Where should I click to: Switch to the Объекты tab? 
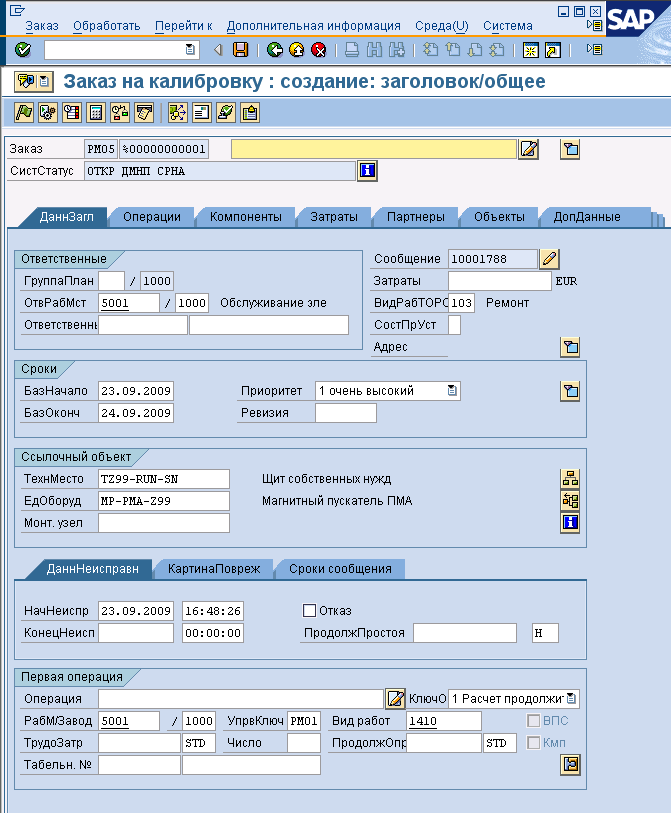tap(499, 217)
